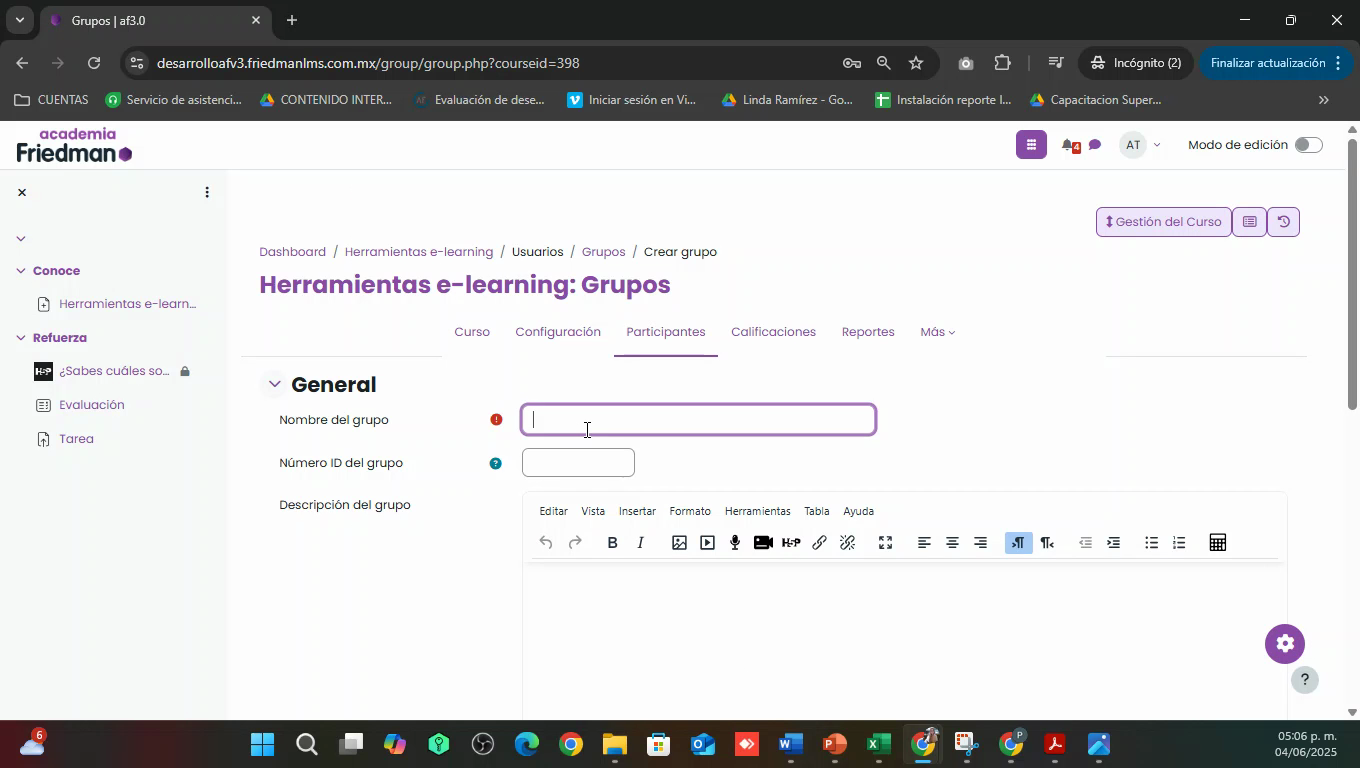Open the Grupos breadcrumb link
The width and height of the screenshot is (1360, 768).
pos(603,252)
